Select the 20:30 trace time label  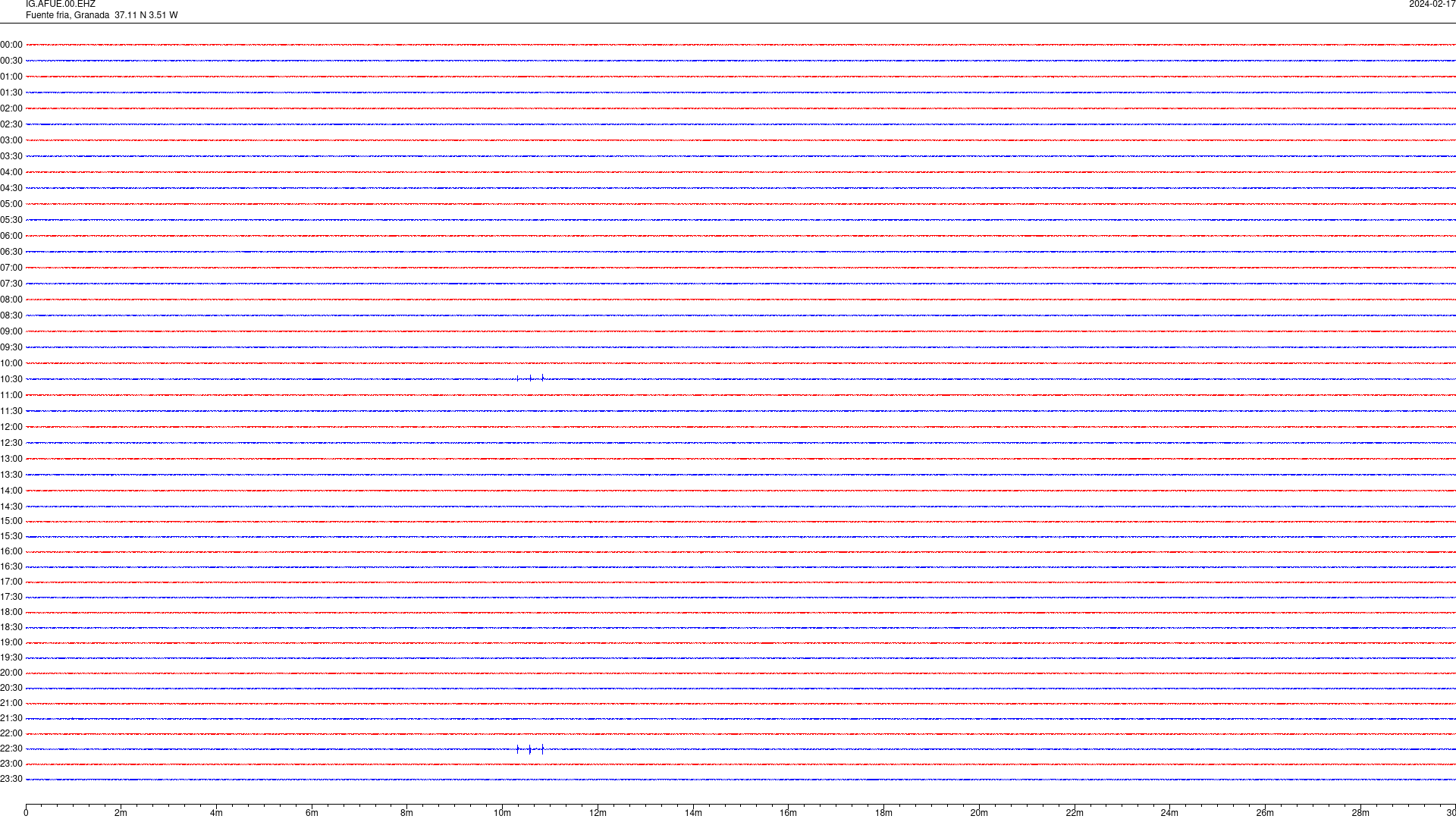point(11,688)
